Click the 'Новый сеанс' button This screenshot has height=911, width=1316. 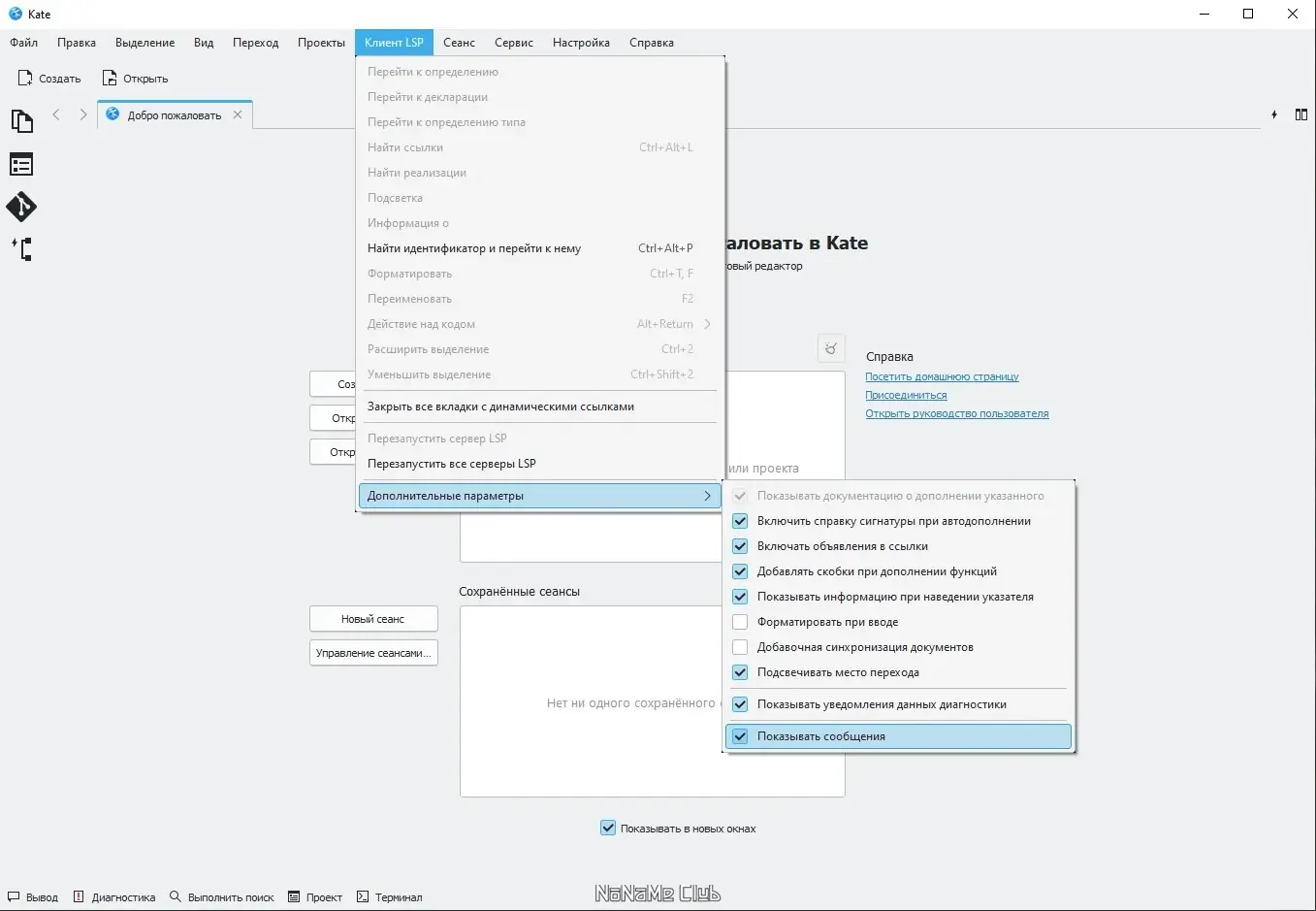373,619
